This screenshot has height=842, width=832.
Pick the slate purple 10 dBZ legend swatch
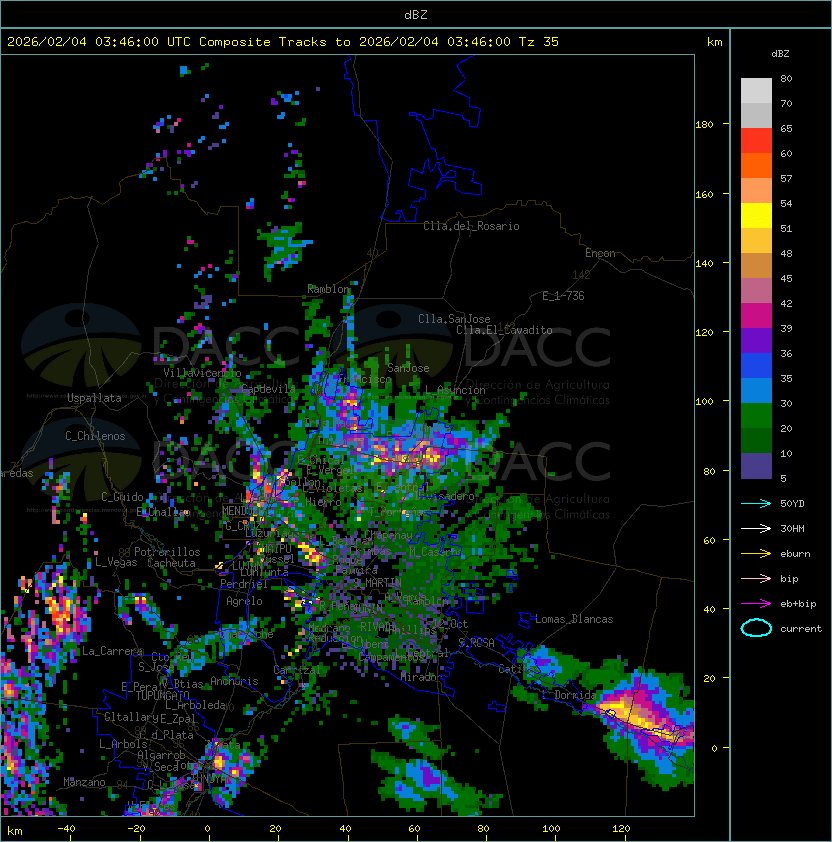[756, 466]
